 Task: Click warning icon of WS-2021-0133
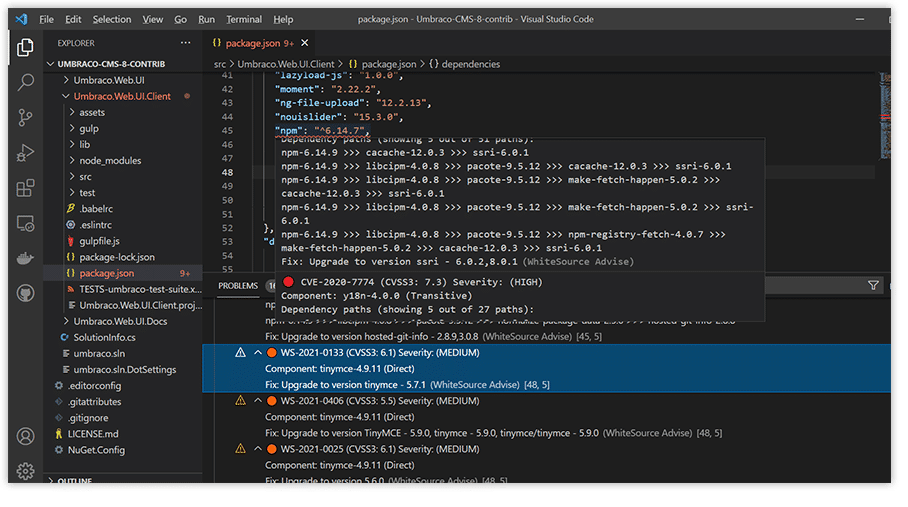click(240, 352)
